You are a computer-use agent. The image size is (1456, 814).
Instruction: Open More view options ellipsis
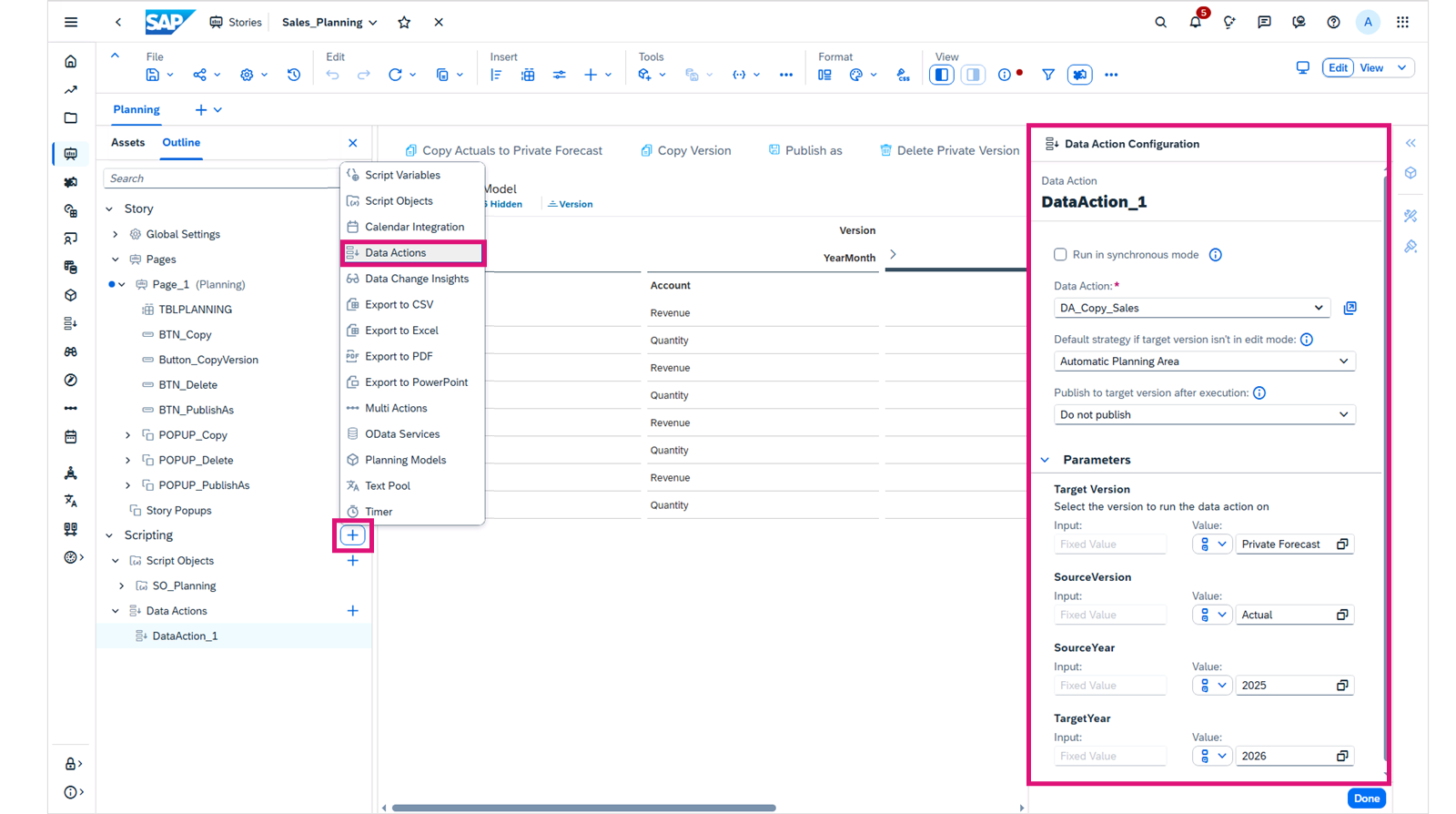coord(1111,75)
